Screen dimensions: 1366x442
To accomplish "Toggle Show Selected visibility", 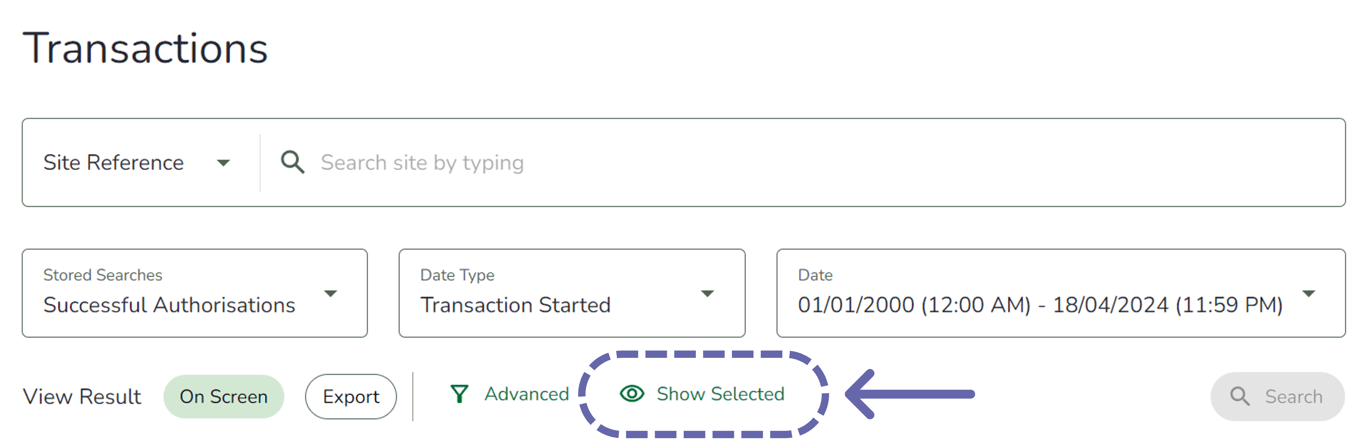I will (703, 394).
